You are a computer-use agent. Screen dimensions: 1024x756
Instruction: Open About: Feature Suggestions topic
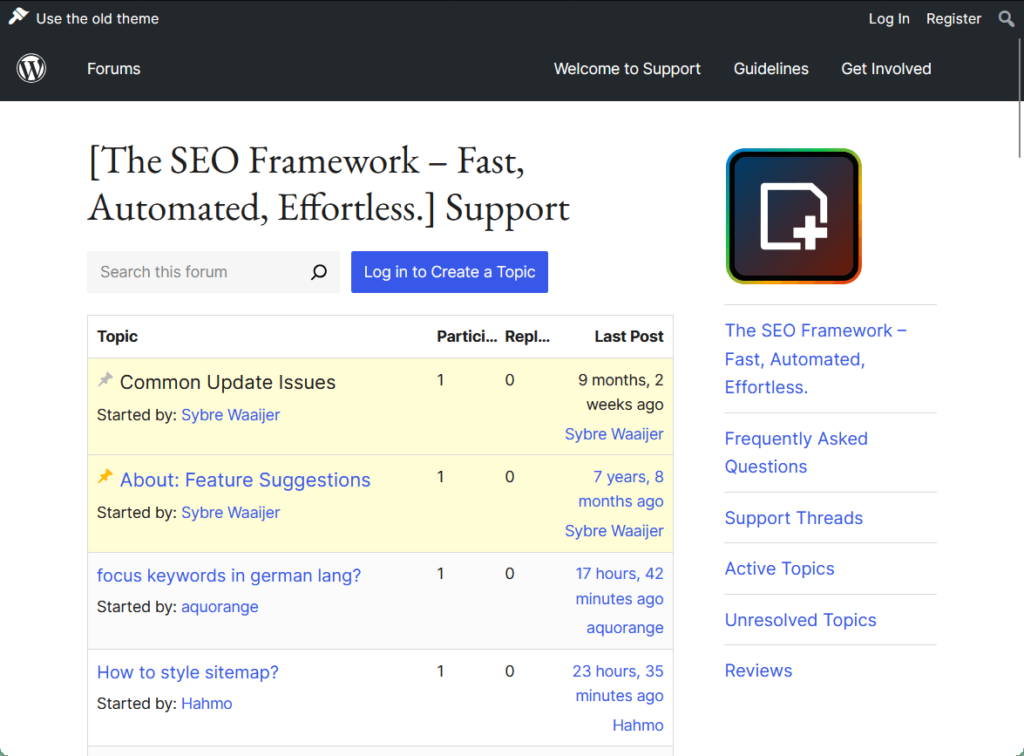tap(245, 480)
